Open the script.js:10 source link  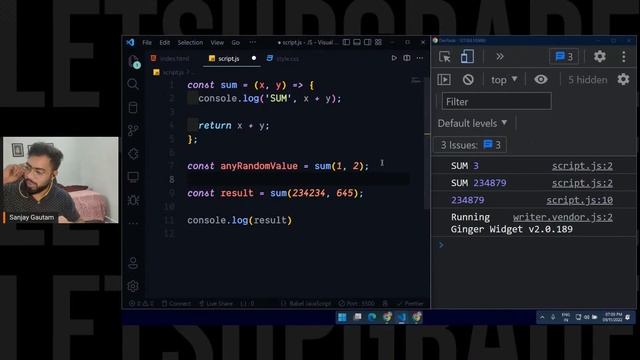pos(580,200)
